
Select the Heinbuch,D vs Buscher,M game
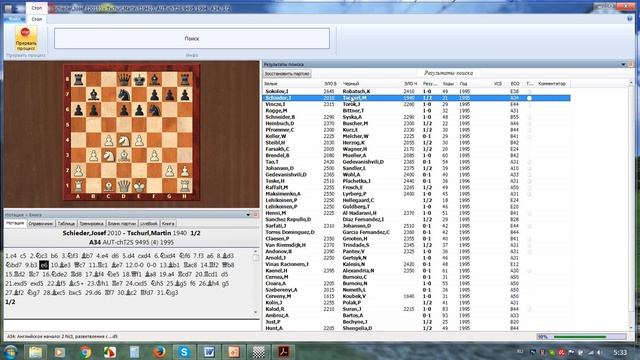pos(416,123)
